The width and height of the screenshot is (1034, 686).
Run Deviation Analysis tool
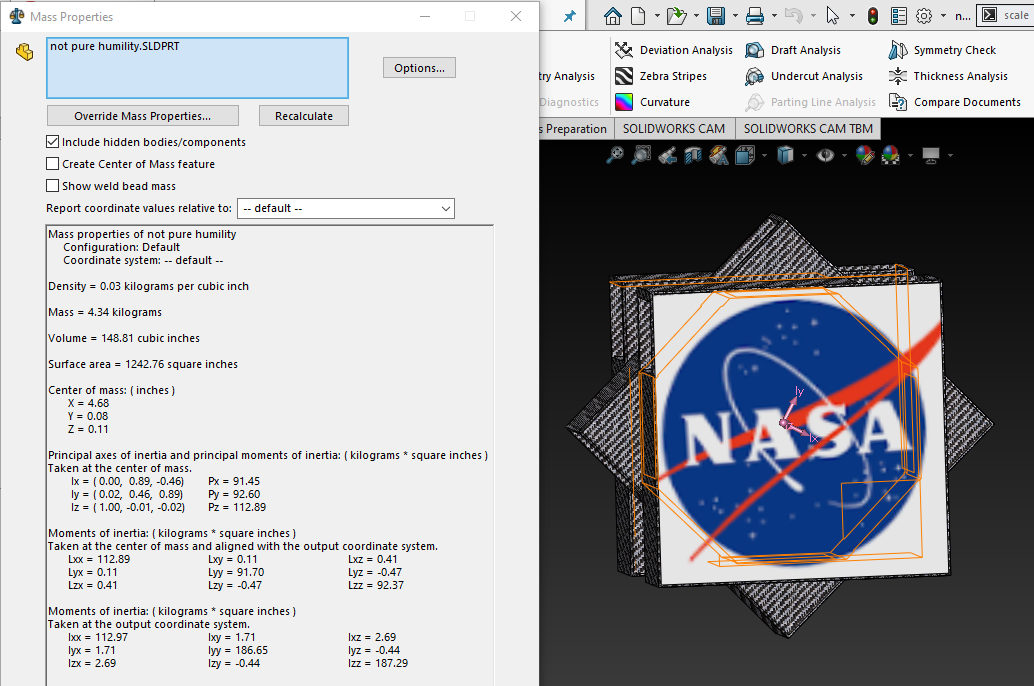[x=673, y=50]
